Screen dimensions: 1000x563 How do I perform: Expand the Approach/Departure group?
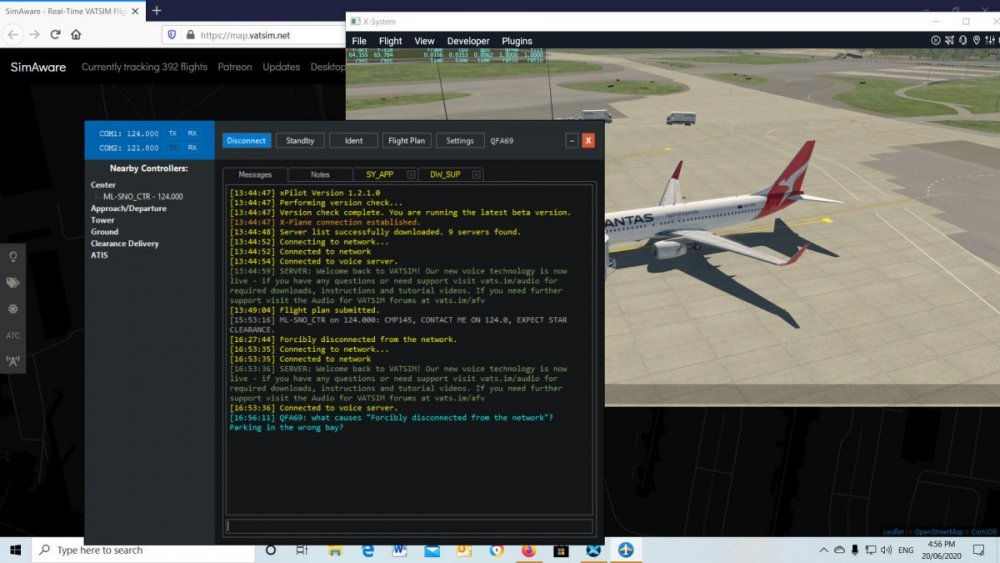pyautogui.click(x=128, y=208)
